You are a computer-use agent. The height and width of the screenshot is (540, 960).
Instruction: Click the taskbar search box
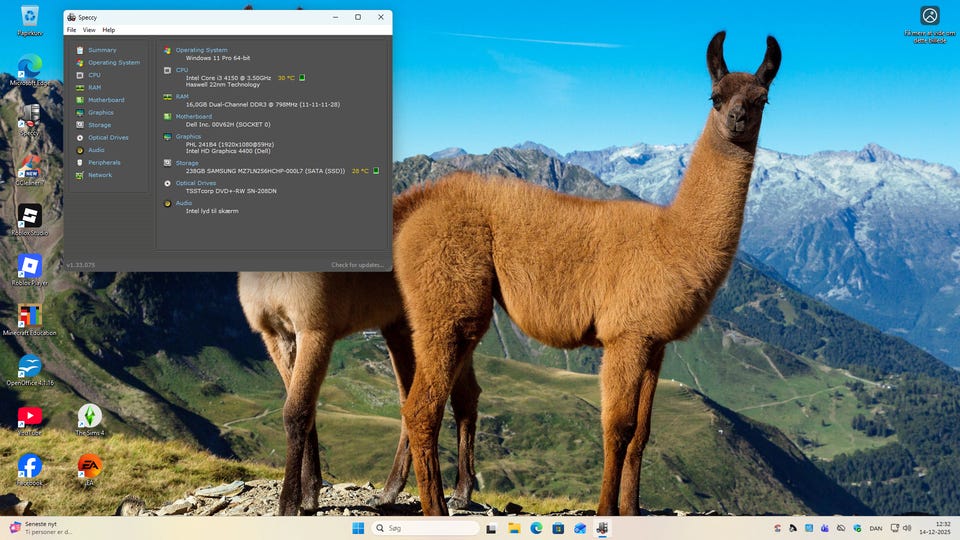pos(426,528)
